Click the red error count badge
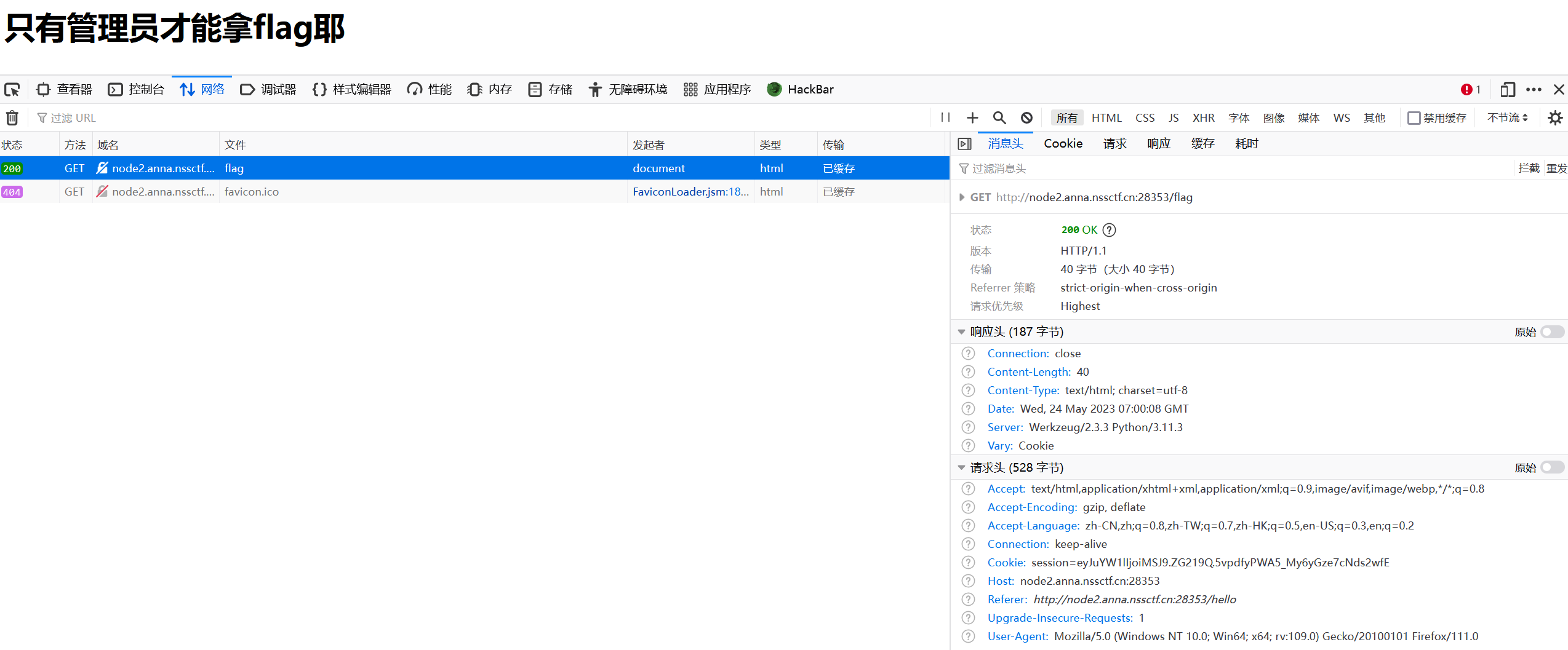 coord(1471,90)
